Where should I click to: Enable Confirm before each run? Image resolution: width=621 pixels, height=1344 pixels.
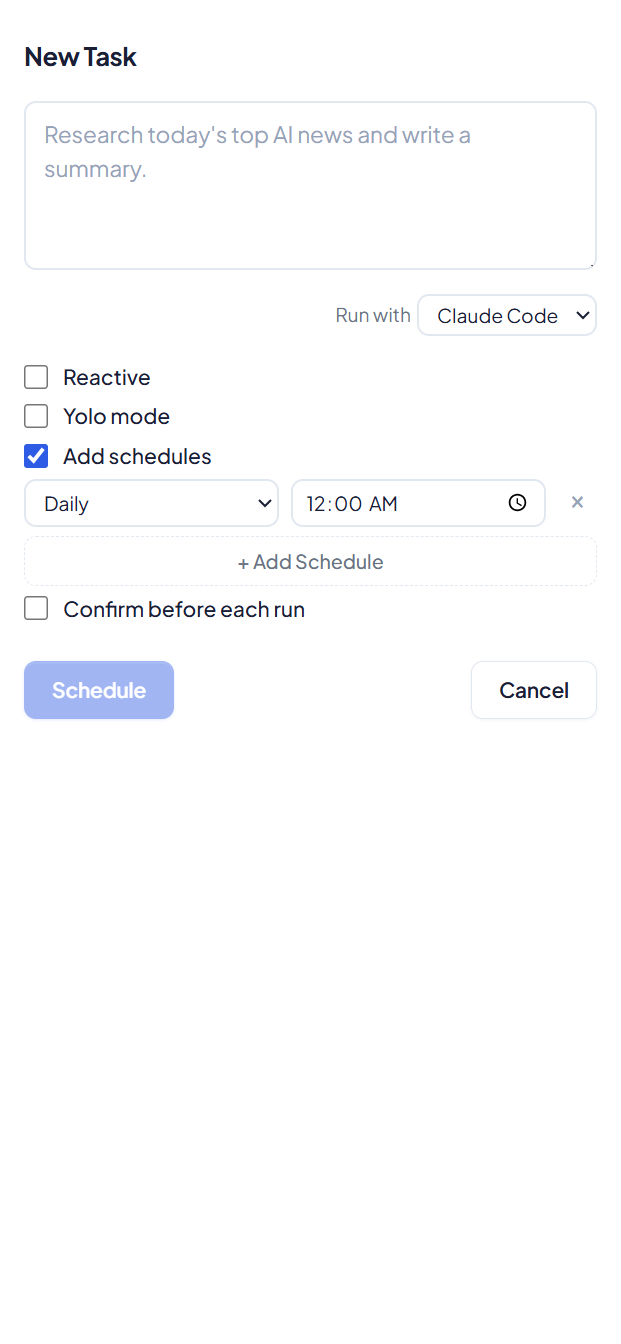click(36, 608)
